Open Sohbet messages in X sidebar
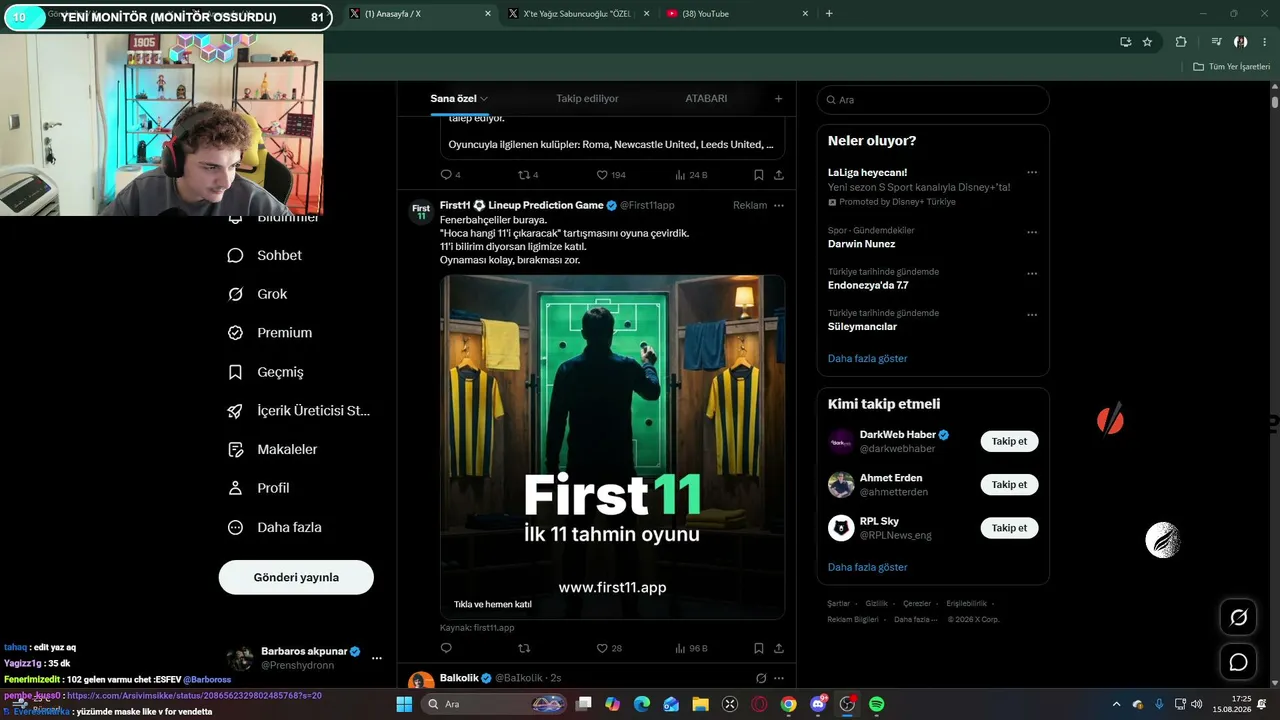The image size is (1280, 720). pyautogui.click(x=265, y=255)
